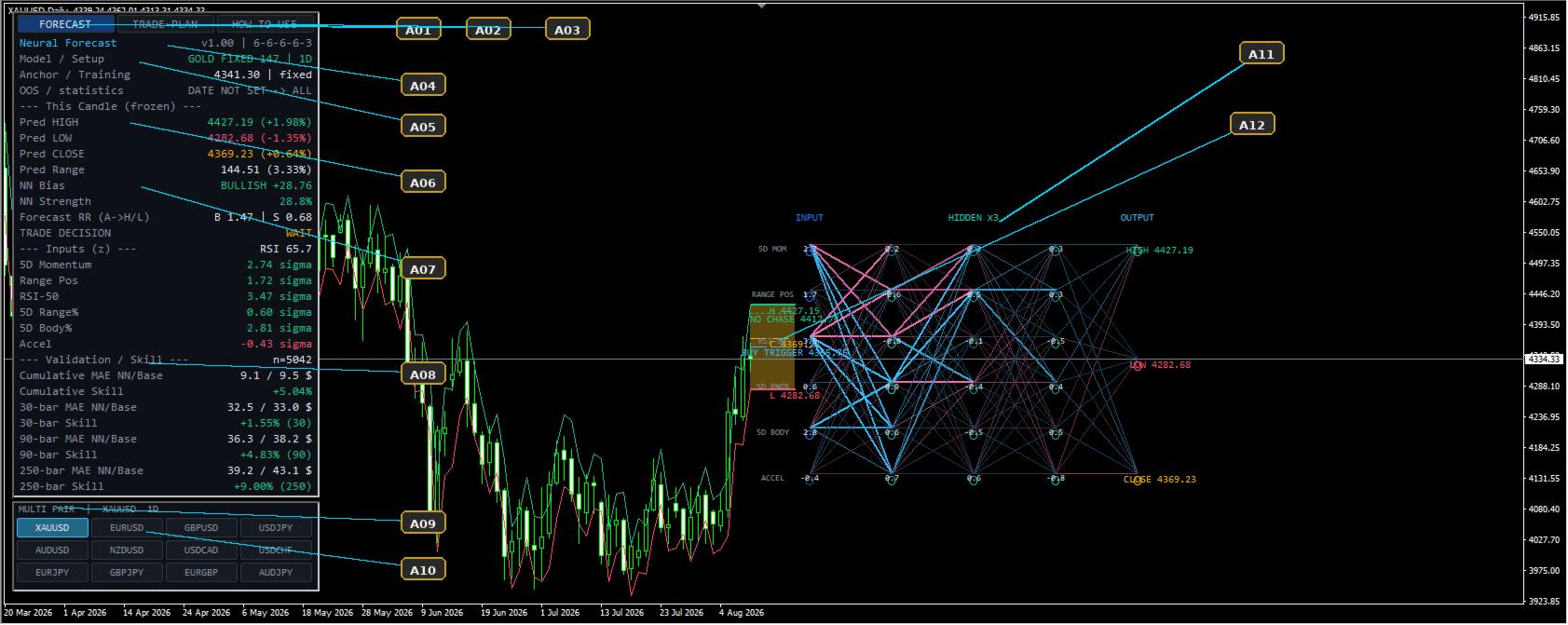Click the '1 Jul 2026' date axis label

pos(560,613)
